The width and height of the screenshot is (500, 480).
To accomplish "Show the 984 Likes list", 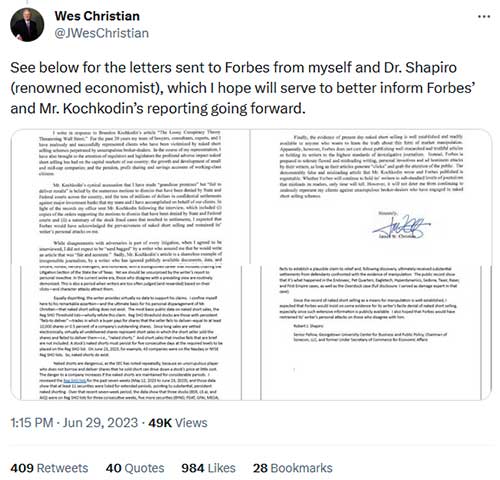I will point(208,468).
